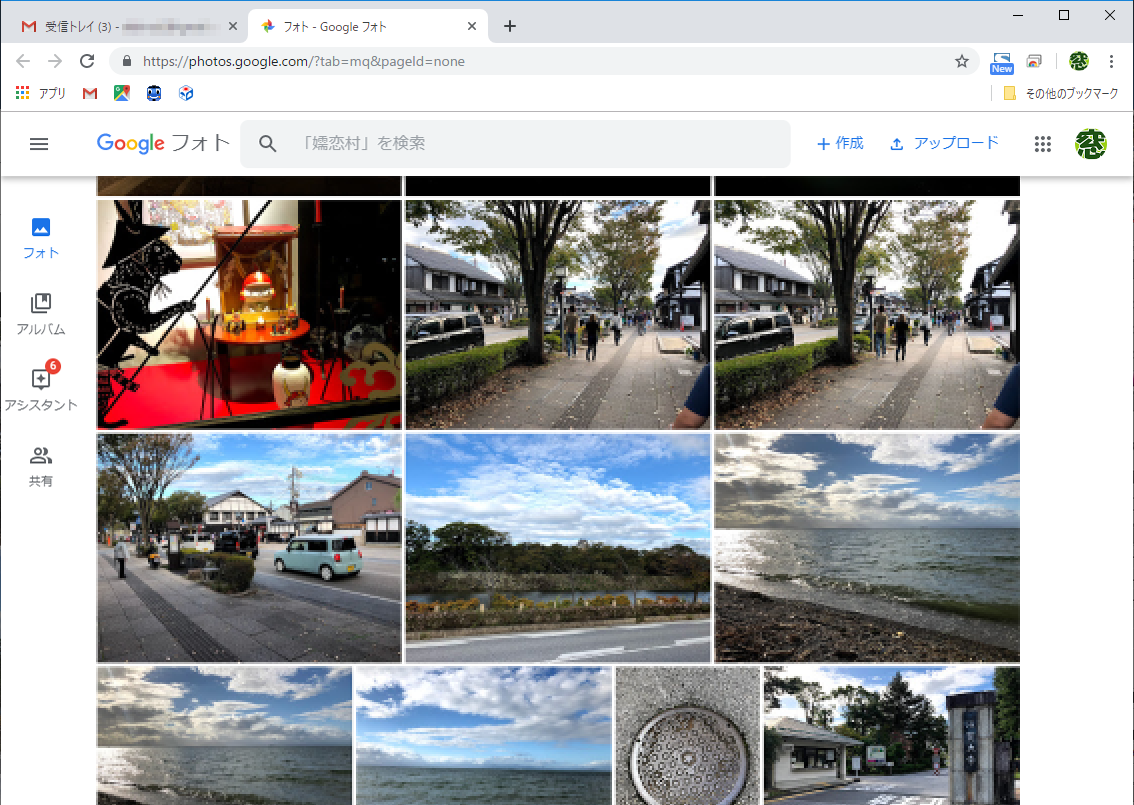Open the Gmail bookmark icon
1134x805 pixels.
tap(89, 92)
